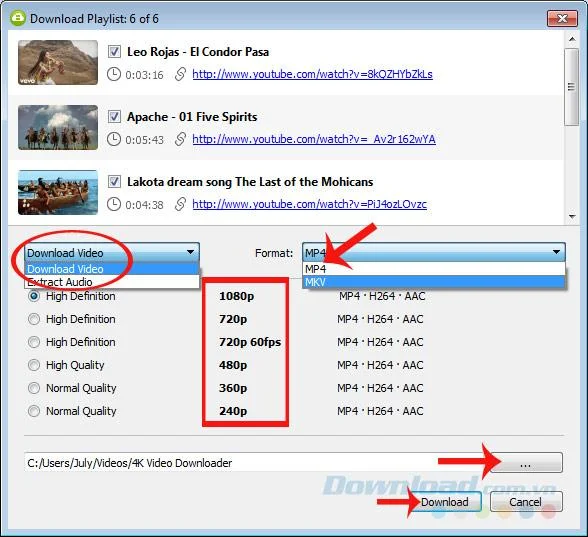
Task: Click clock icon beside 0:04:38 duration
Action: click(114, 204)
